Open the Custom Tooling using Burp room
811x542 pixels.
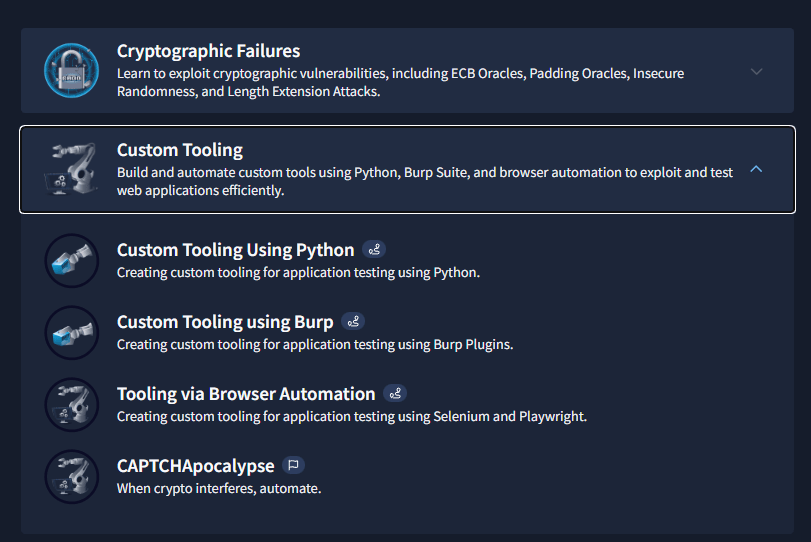tap(225, 322)
